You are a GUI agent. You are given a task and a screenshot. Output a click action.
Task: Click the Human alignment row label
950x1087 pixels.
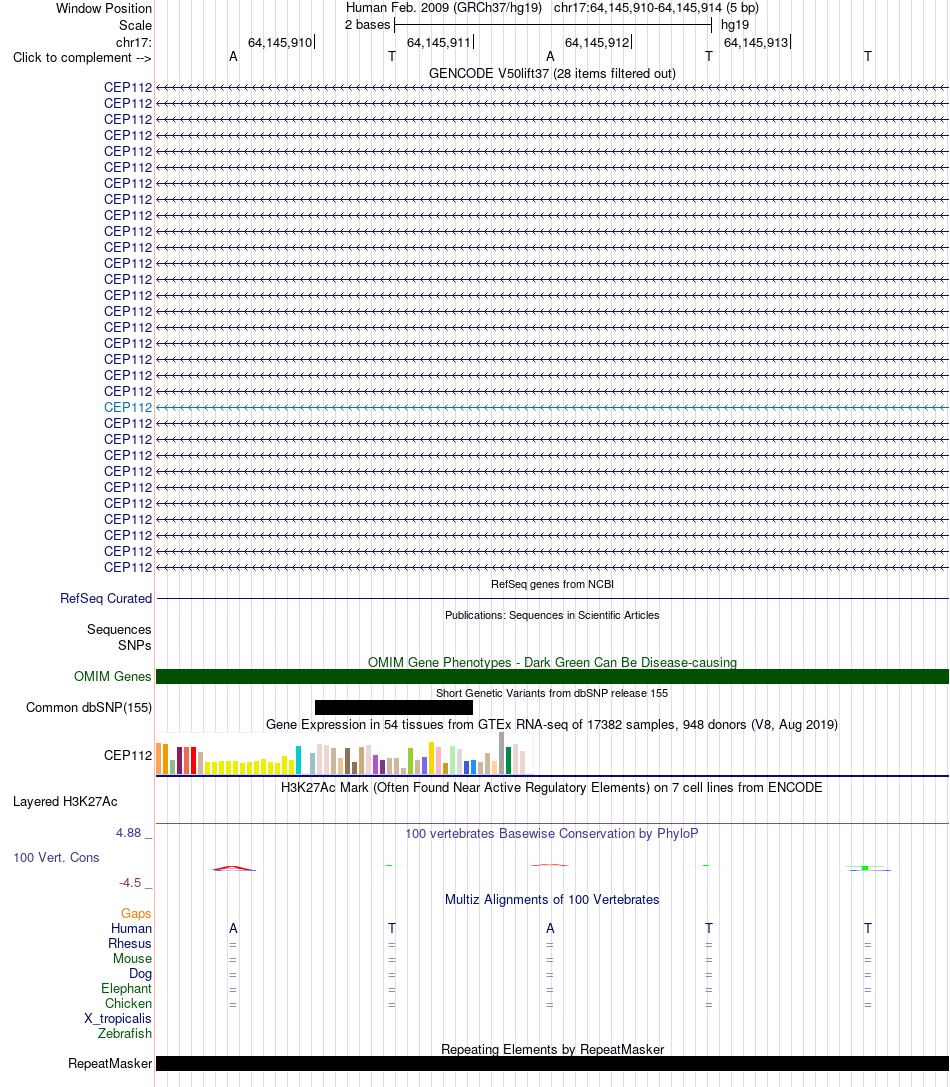131,929
